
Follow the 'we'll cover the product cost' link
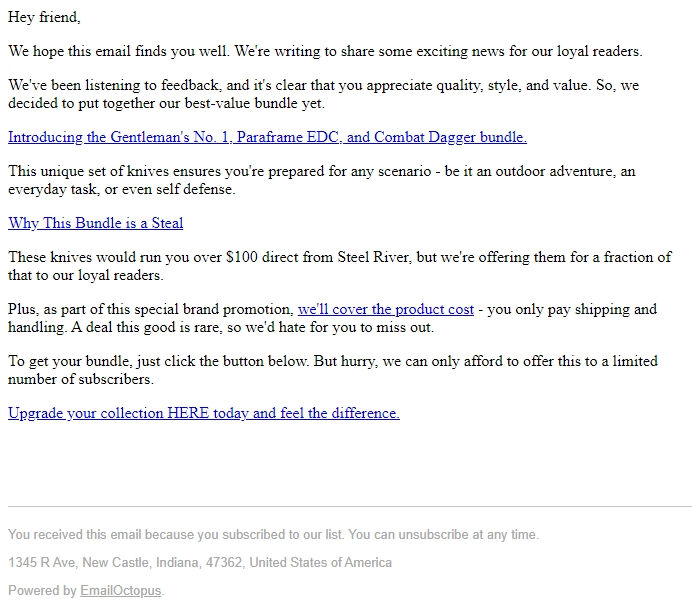click(x=386, y=309)
